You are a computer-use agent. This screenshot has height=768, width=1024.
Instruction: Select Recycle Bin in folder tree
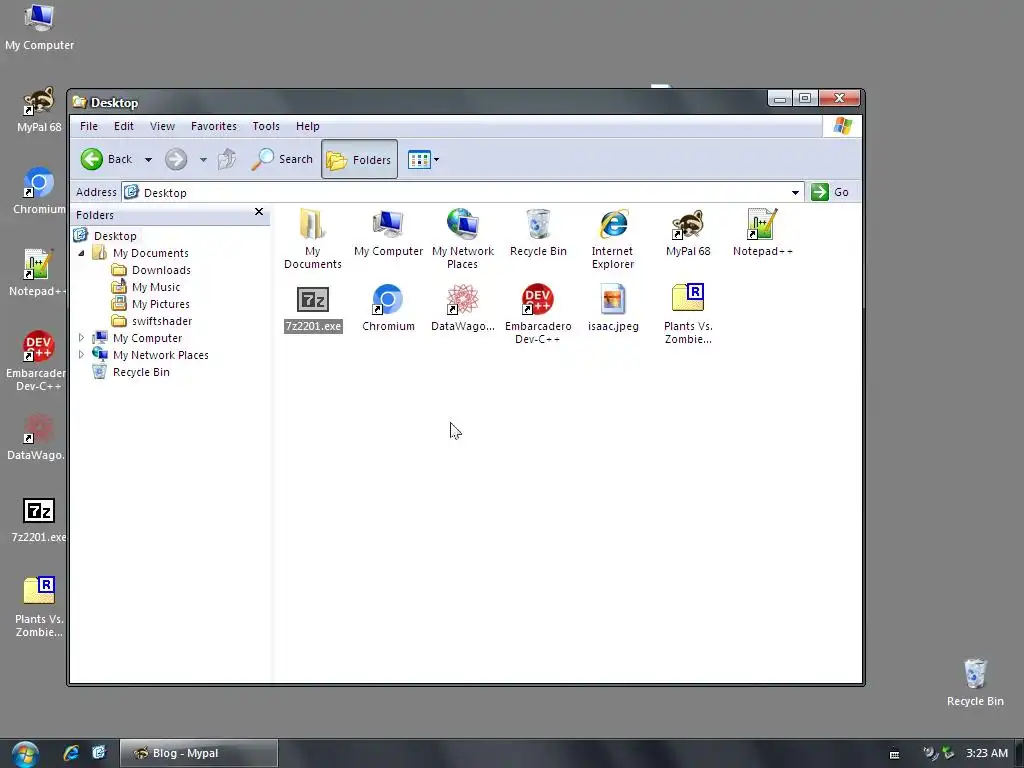coord(141,372)
